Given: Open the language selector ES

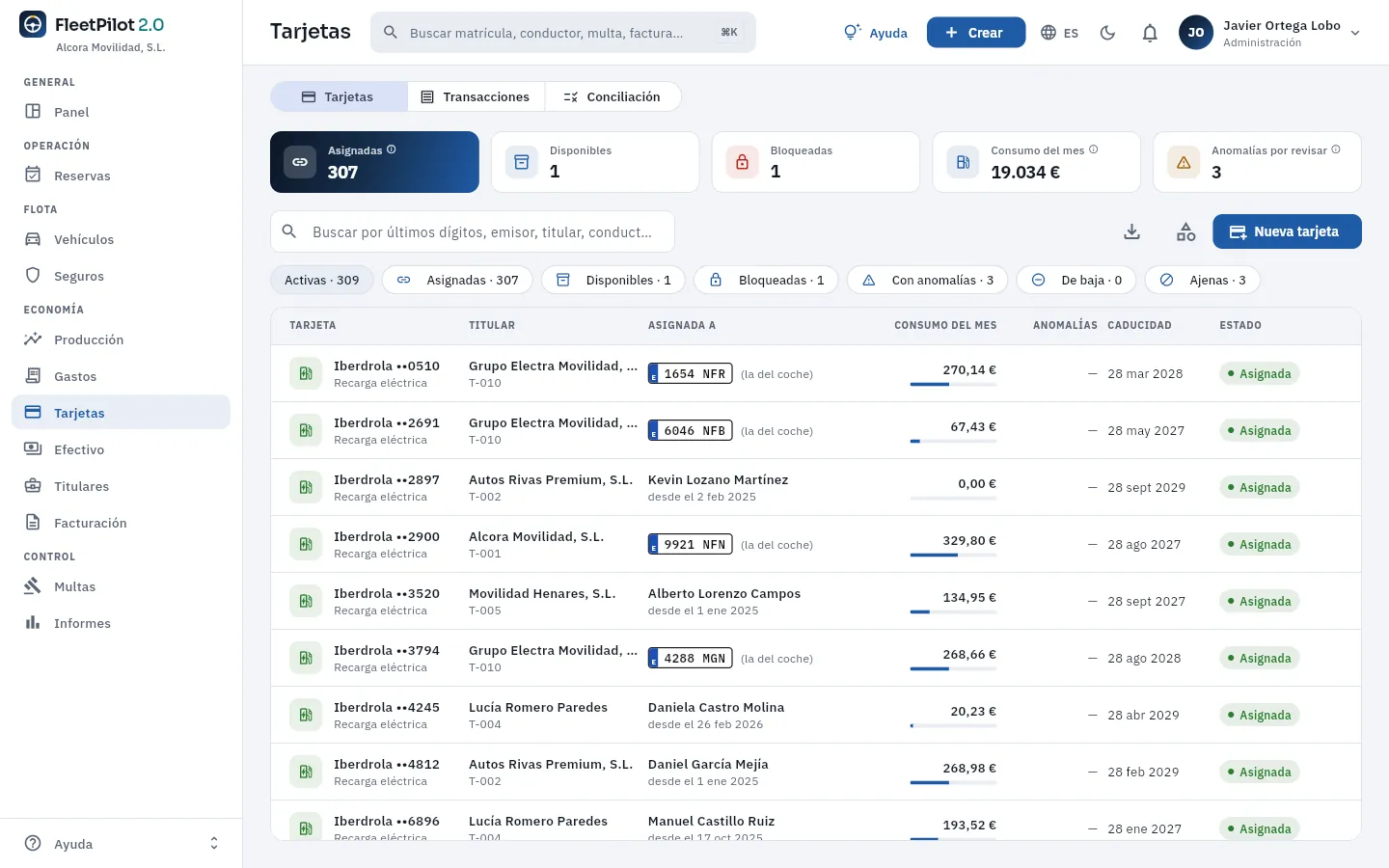Looking at the screenshot, I should (1059, 33).
